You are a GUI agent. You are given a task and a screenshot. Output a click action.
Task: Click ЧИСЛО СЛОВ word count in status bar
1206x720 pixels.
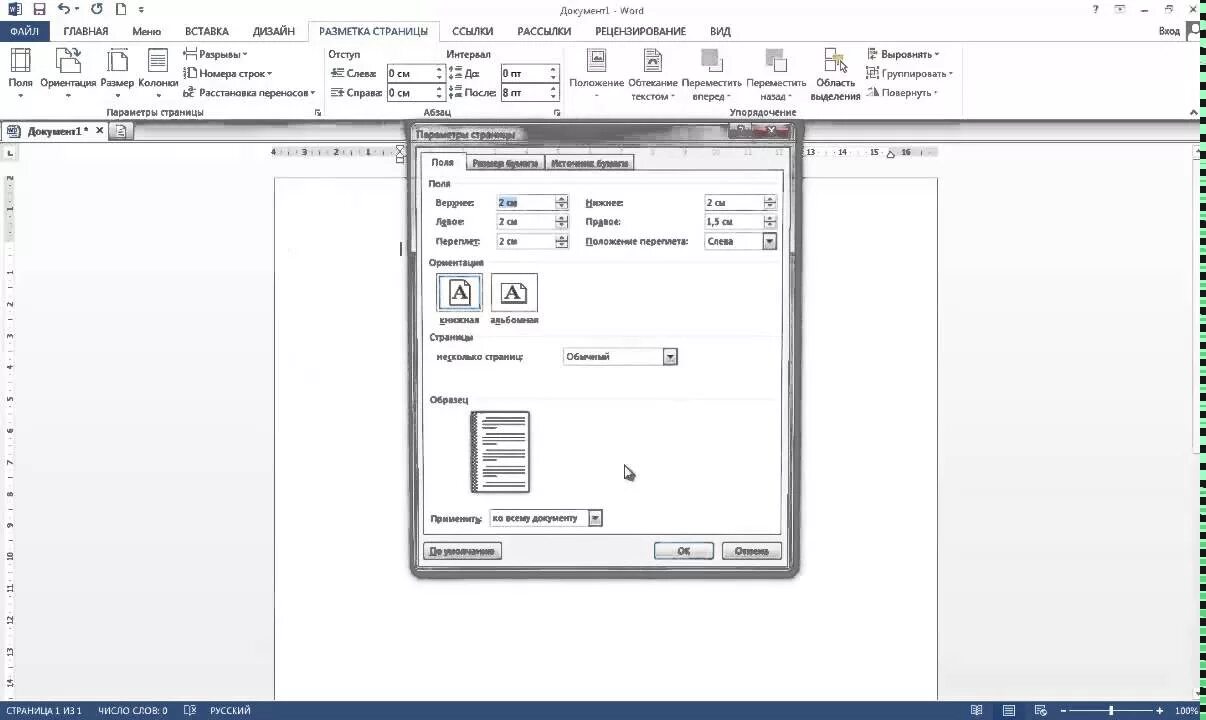point(132,710)
